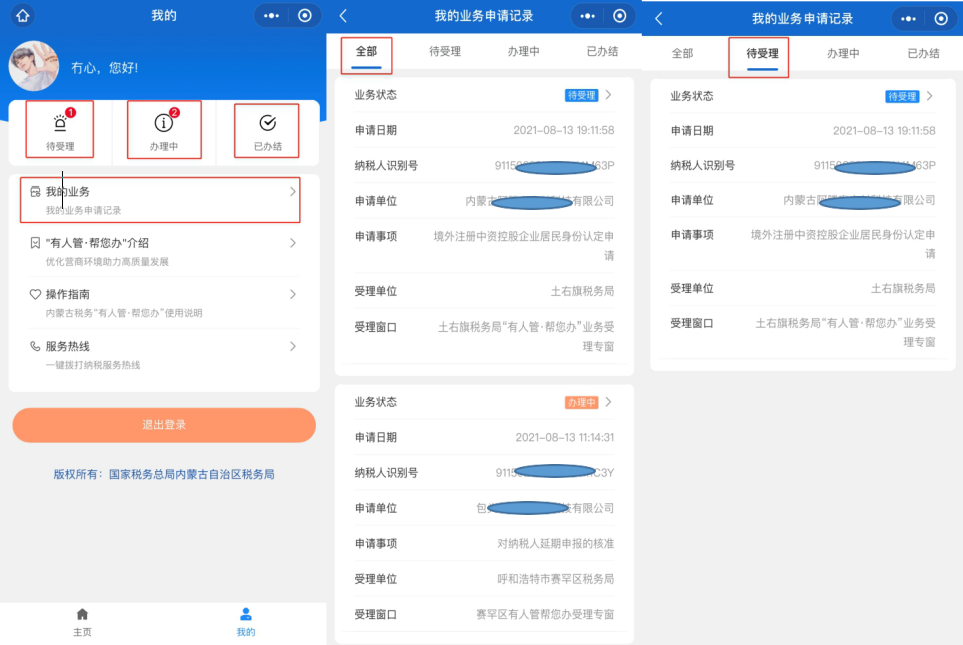Click date 2021-08-13 11:14:31

click(564, 437)
